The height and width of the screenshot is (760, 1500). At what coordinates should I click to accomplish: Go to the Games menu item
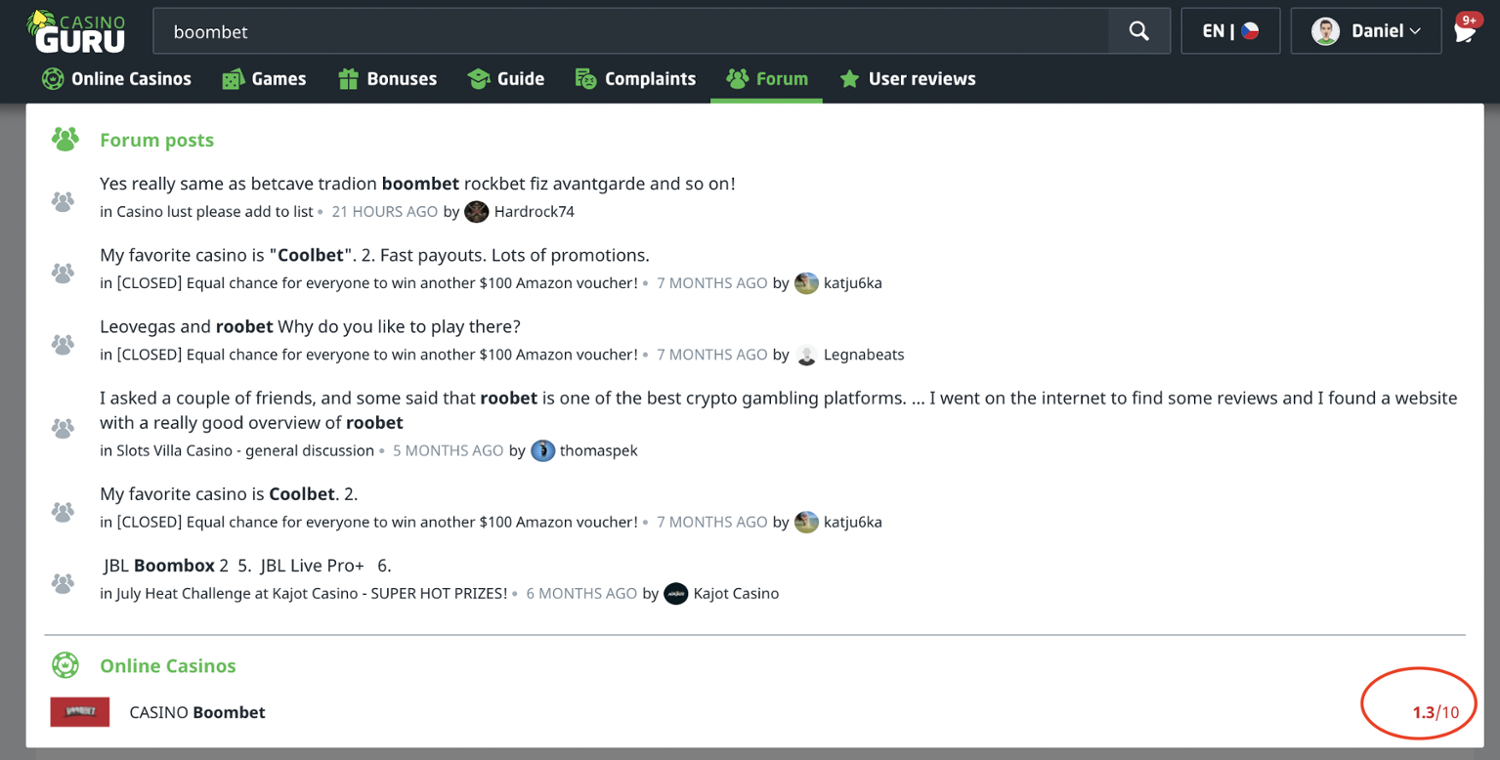(x=264, y=79)
